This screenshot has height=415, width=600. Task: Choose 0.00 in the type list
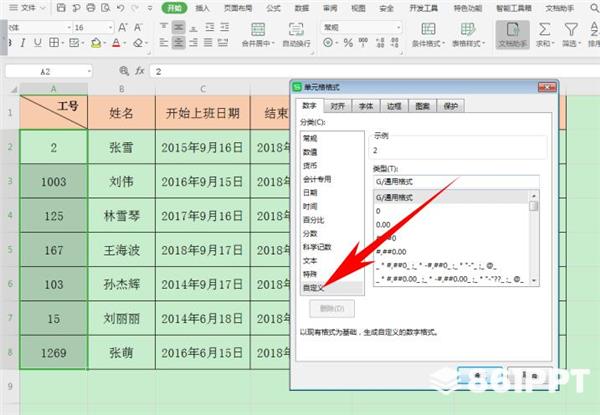(x=451, y=225)
